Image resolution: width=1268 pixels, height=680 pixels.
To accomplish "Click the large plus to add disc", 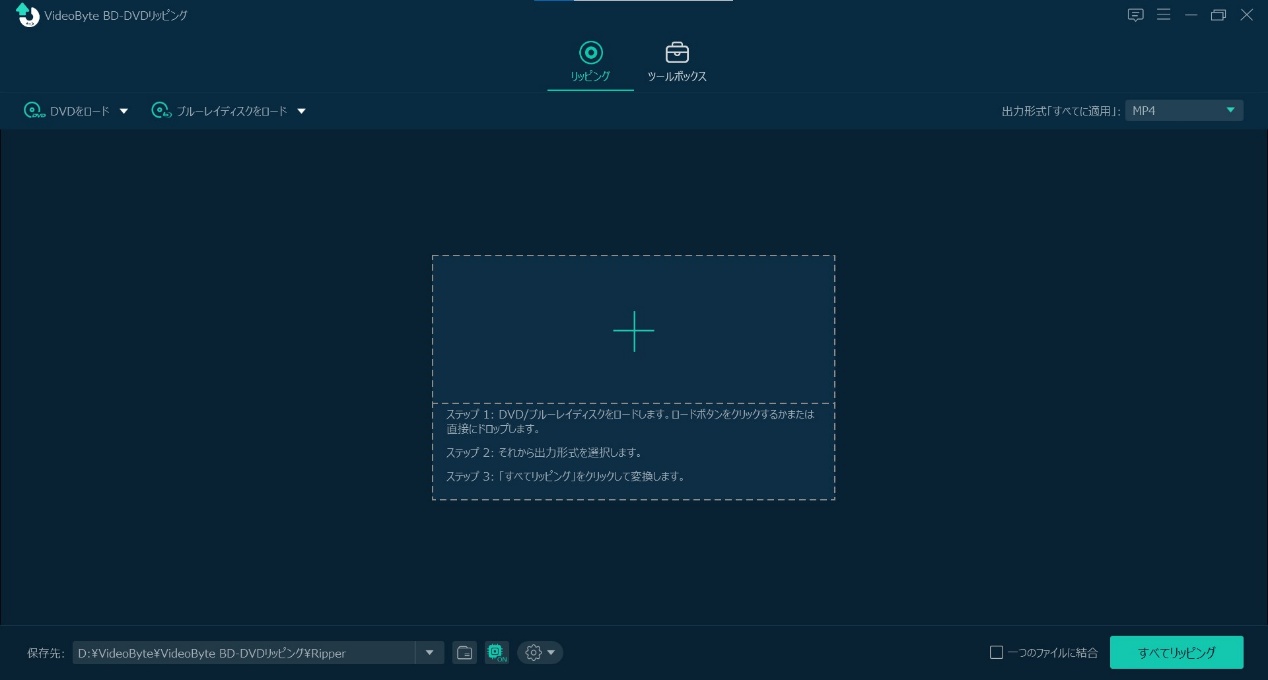I will coord(633,331).
